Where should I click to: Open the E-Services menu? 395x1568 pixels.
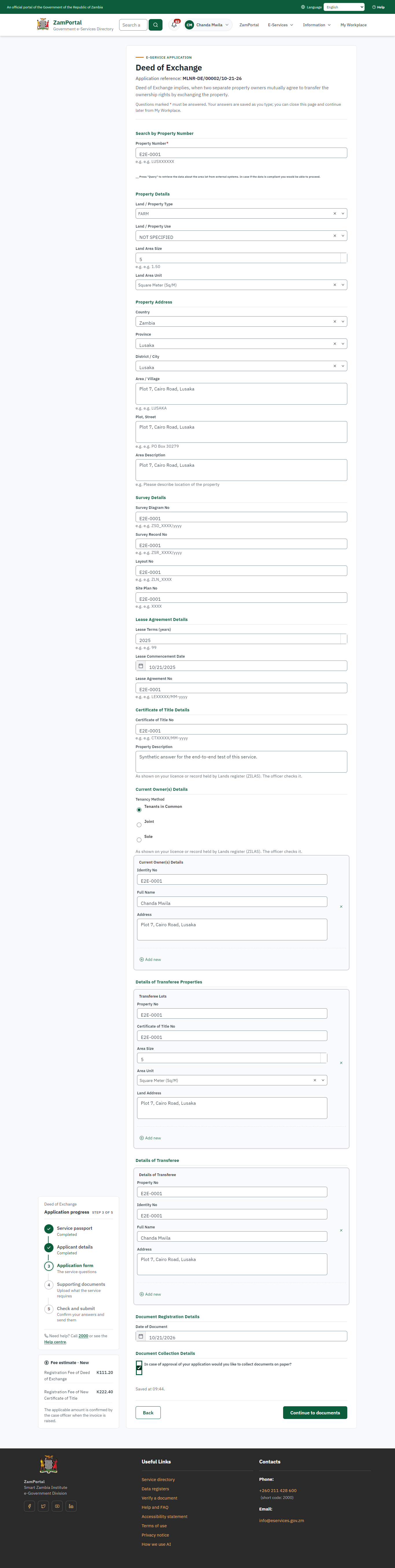pyautogui.click(x=280, y=25)
